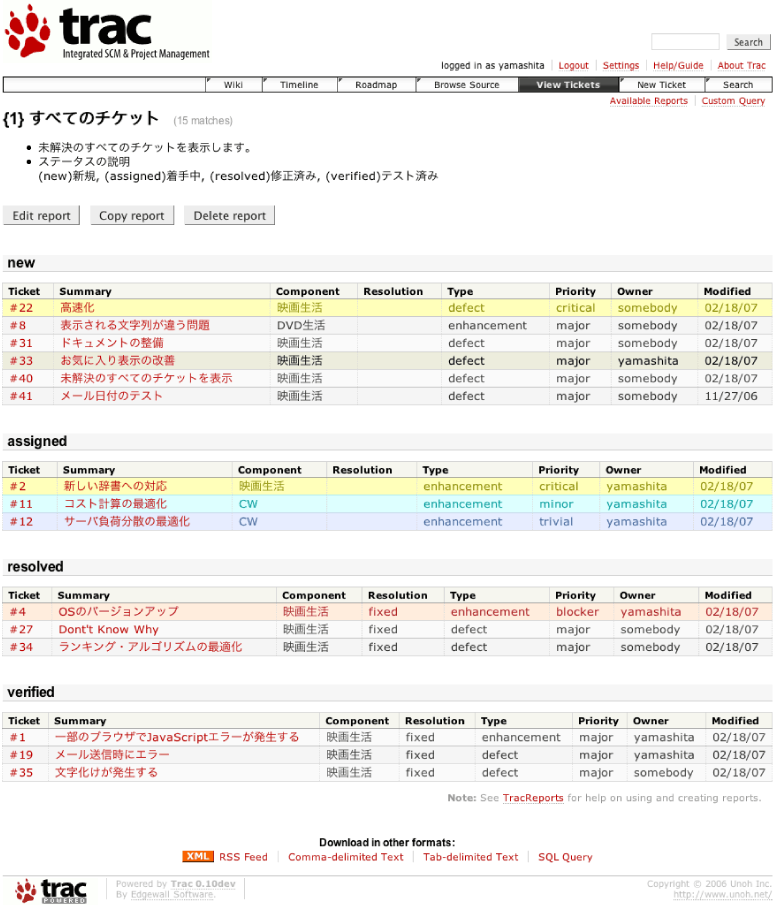This screenshot has width=780, height=910.
Task: Click the Trac 0.10dev footer link
Action: [x=203, y=884]
